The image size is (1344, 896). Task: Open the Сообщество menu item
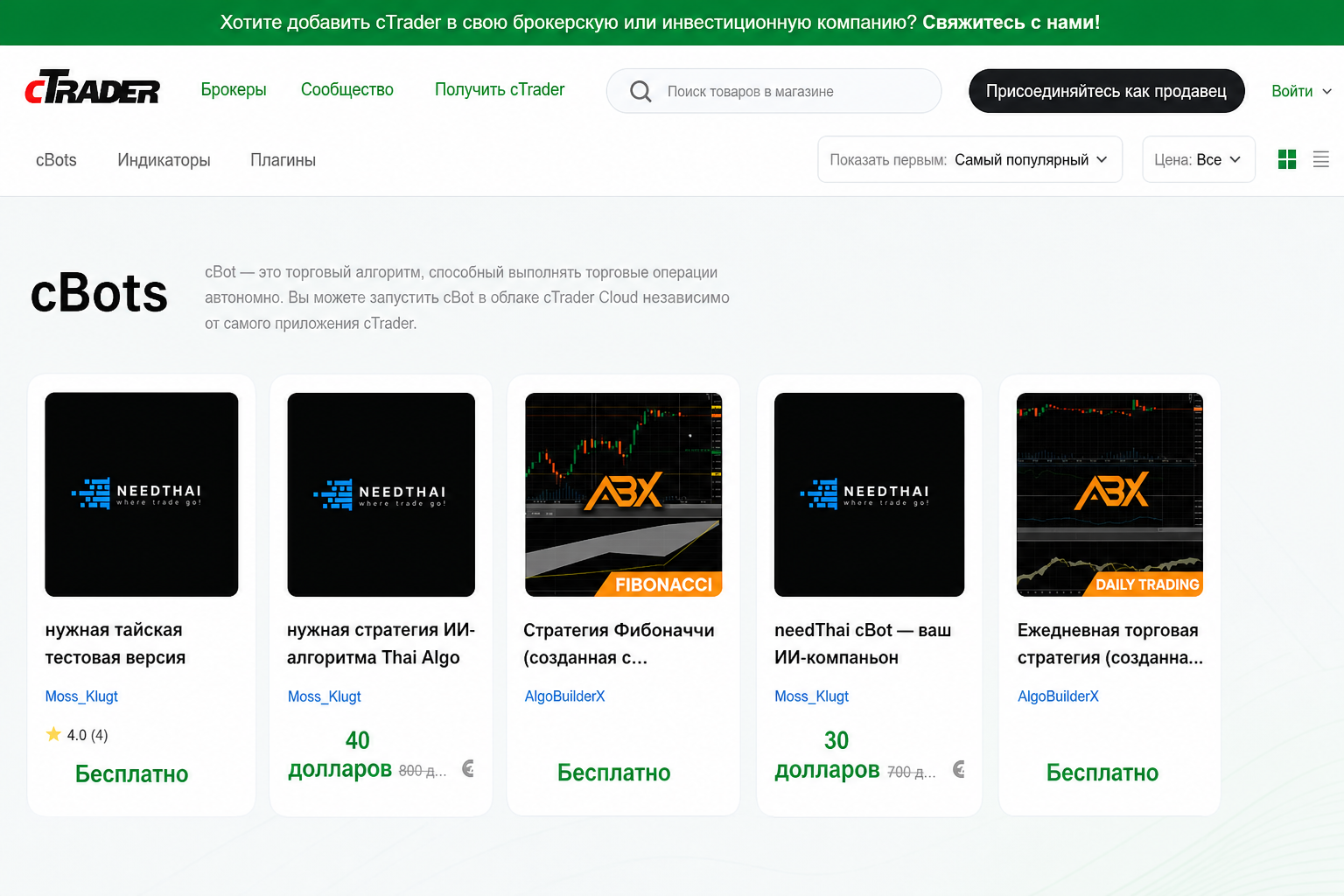coord(347,89)
